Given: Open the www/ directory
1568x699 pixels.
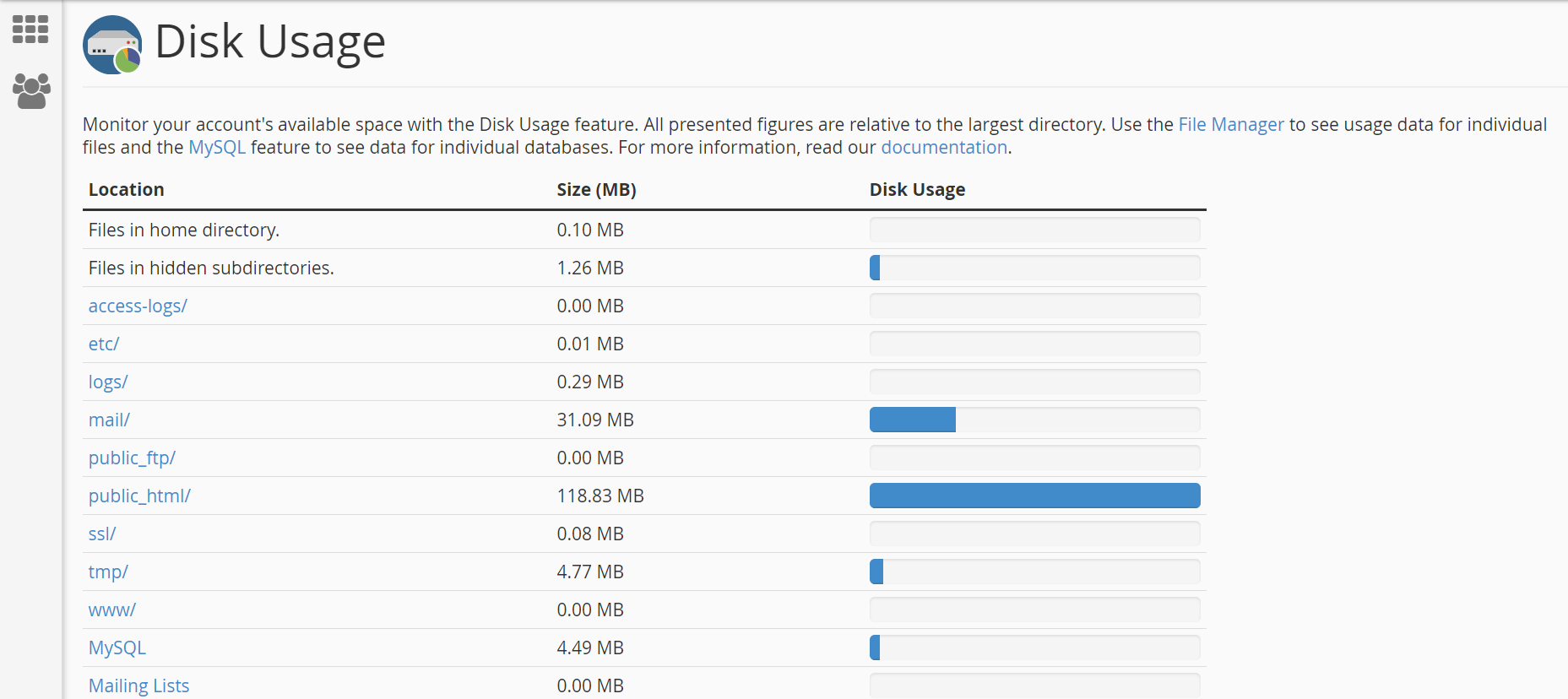Looking at the screenshot, I should [111, 610].
